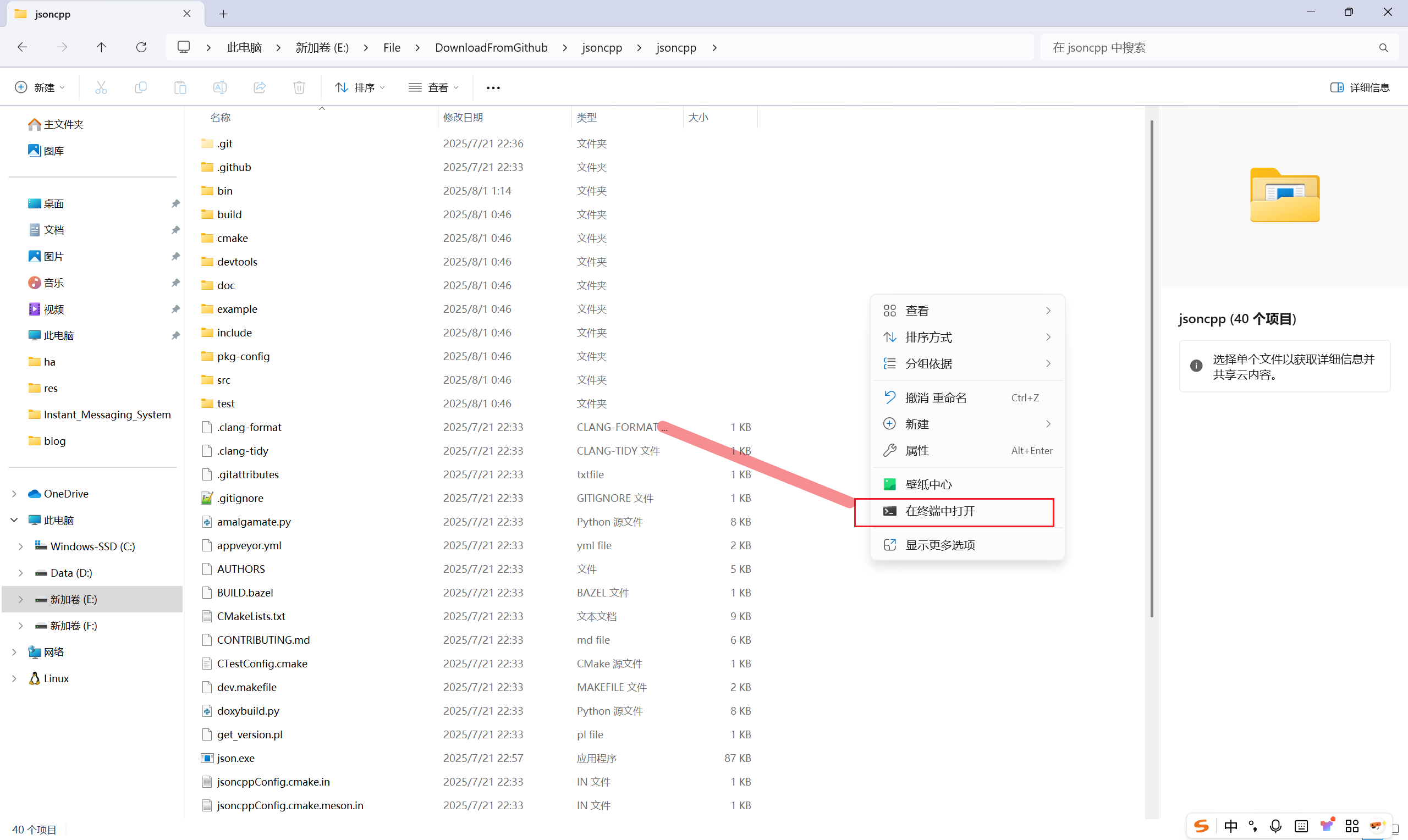1408x840 pixels.
Task: Collapse the 此电脑 tree in the sidebar
Action: pyautogui.click(x=14, y=520)
